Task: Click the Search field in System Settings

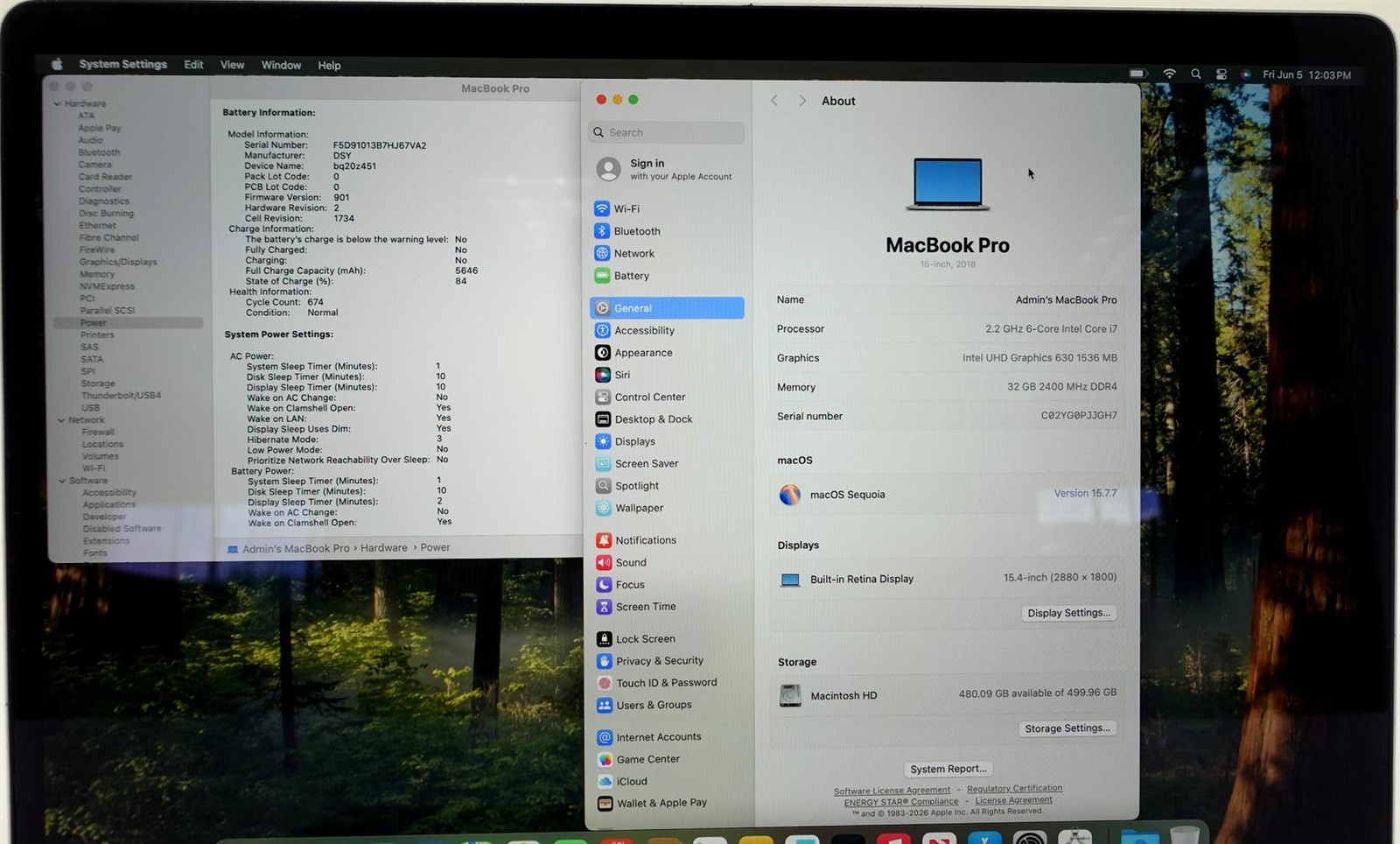Action: tap(667, 132)
